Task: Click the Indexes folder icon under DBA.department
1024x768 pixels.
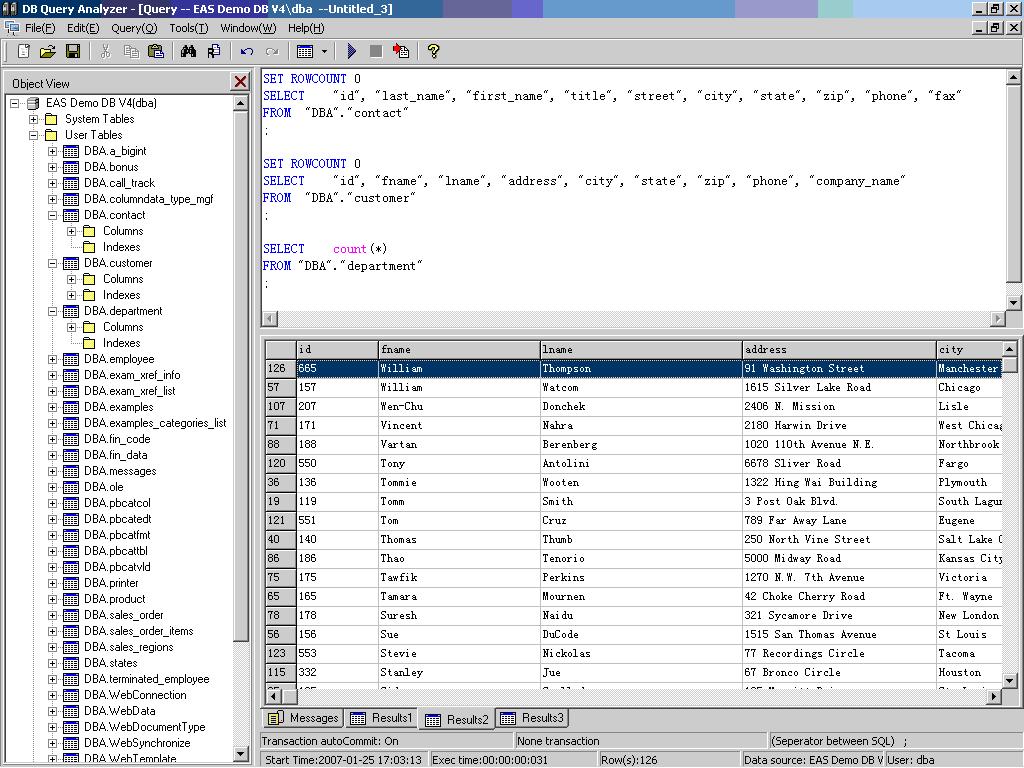Action: 89,344
